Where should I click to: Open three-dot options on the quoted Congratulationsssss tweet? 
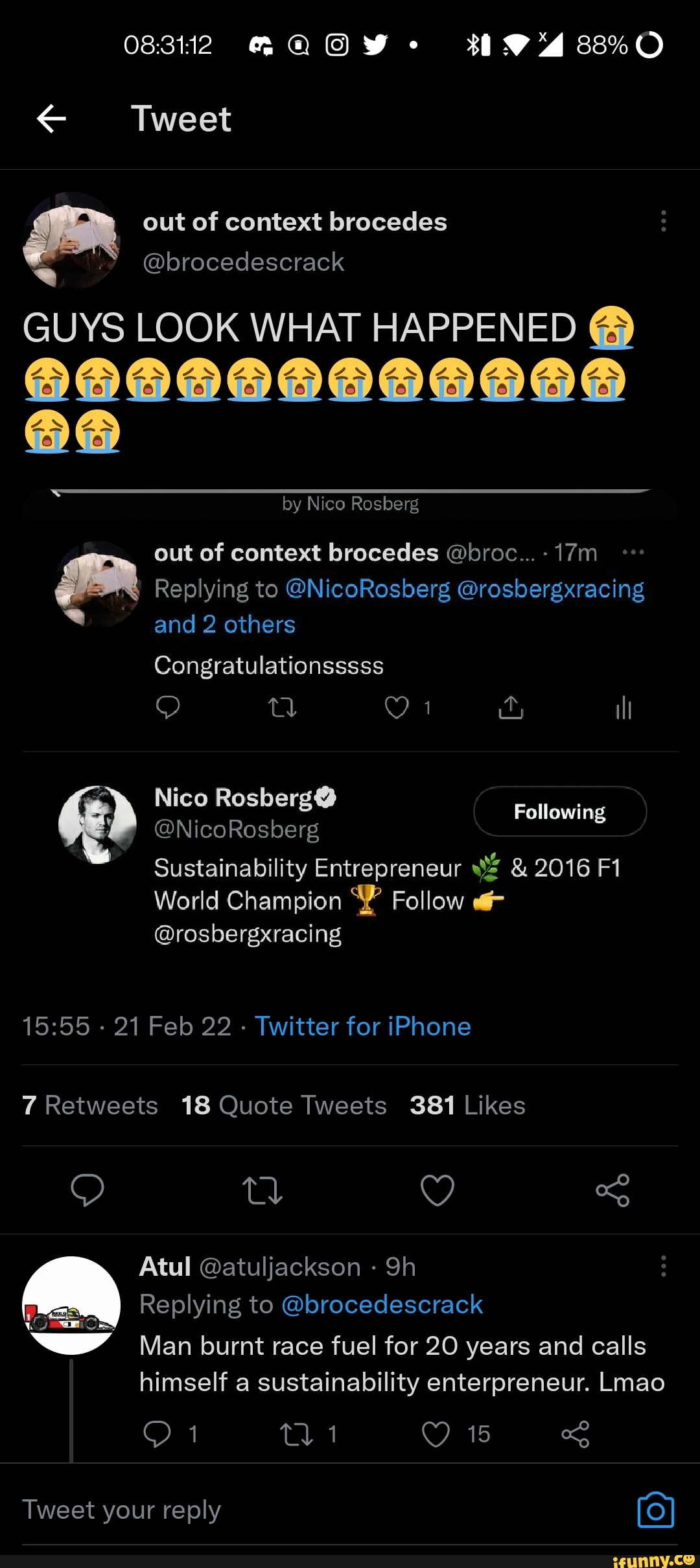(x=633, y=553)
